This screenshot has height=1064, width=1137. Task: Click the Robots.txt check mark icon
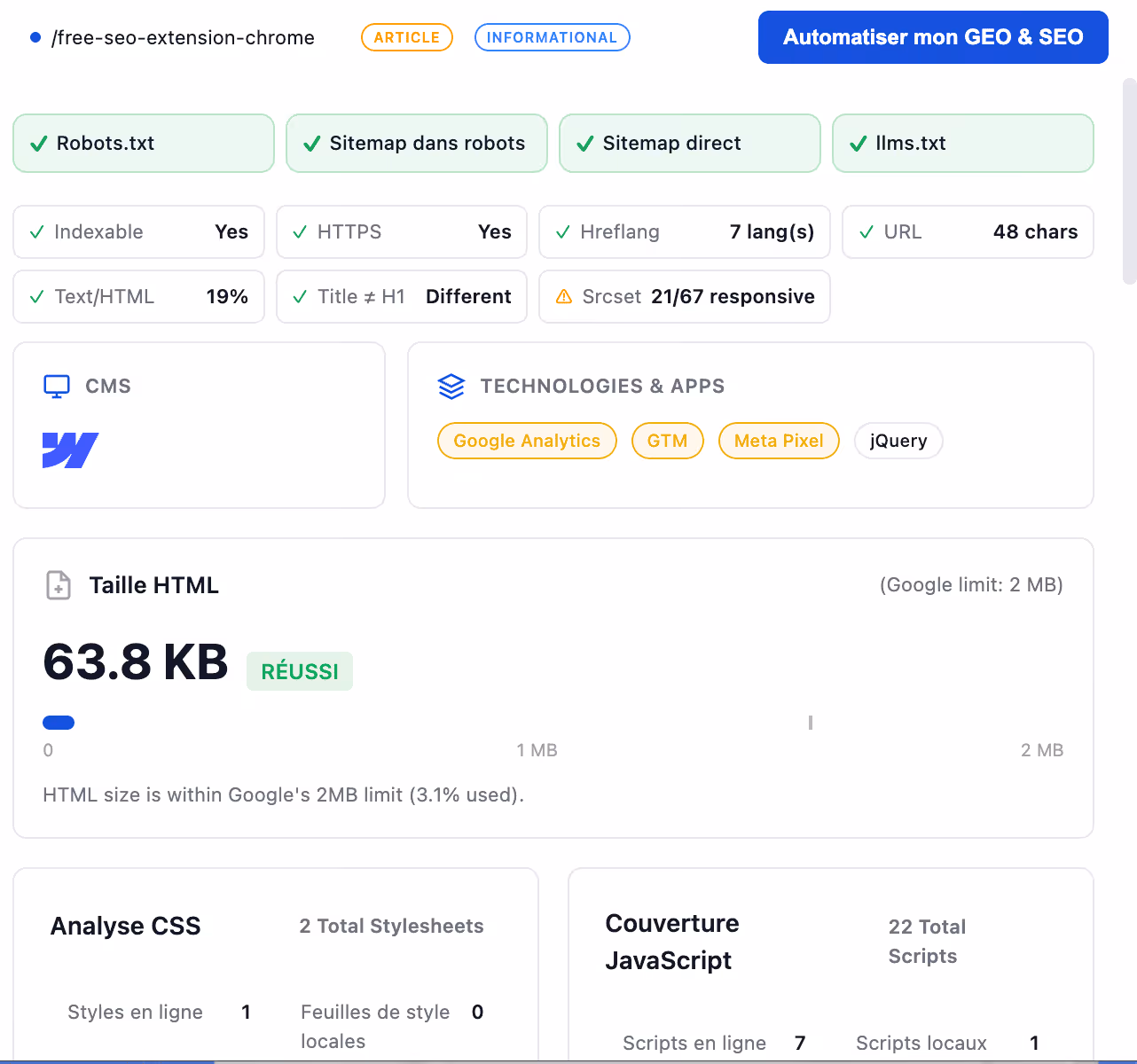pyautogui.click(x=39, y=144)
